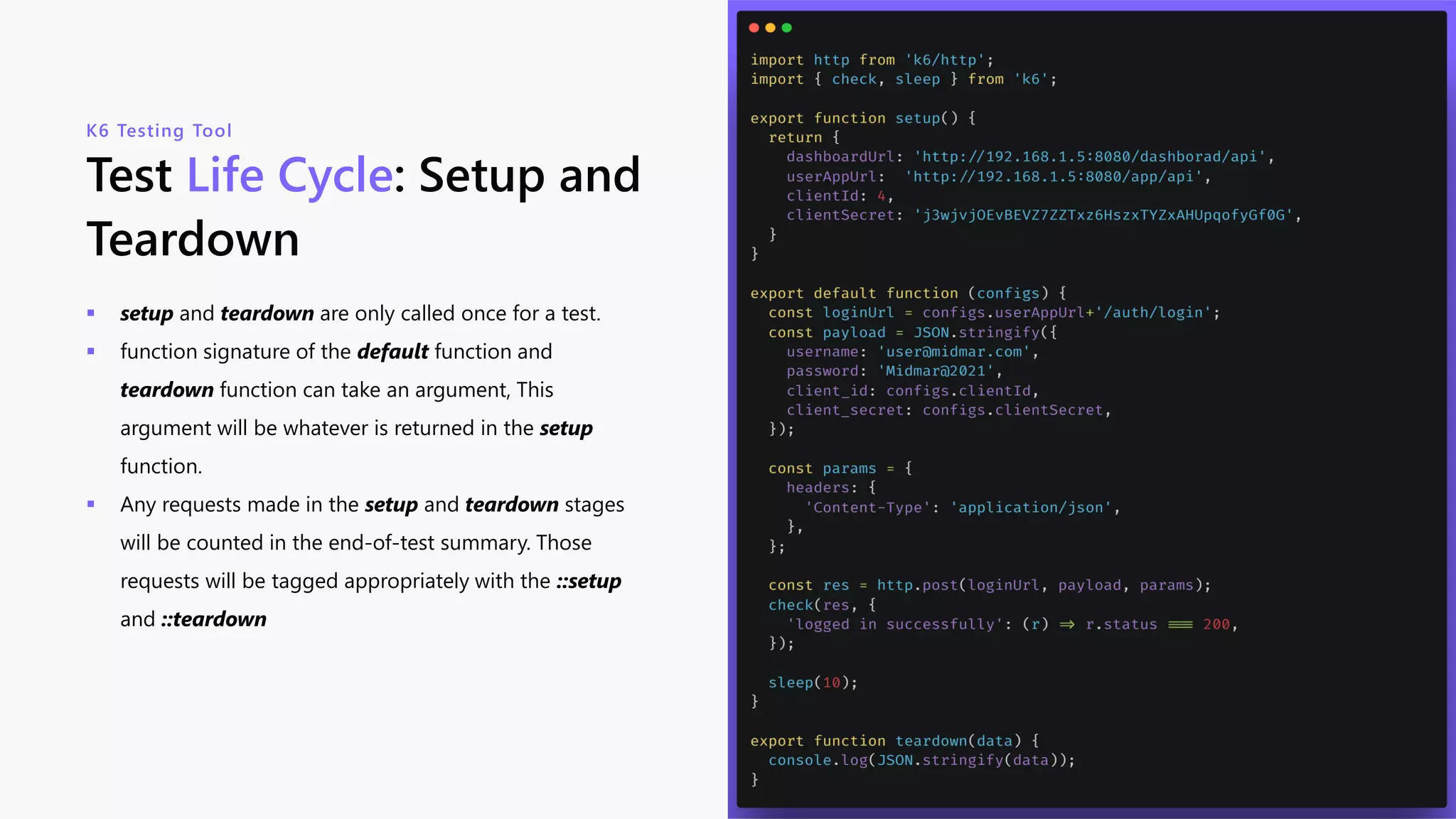
Task: Click the line importing http from 'k6/http'
Action: pos(872,60)
